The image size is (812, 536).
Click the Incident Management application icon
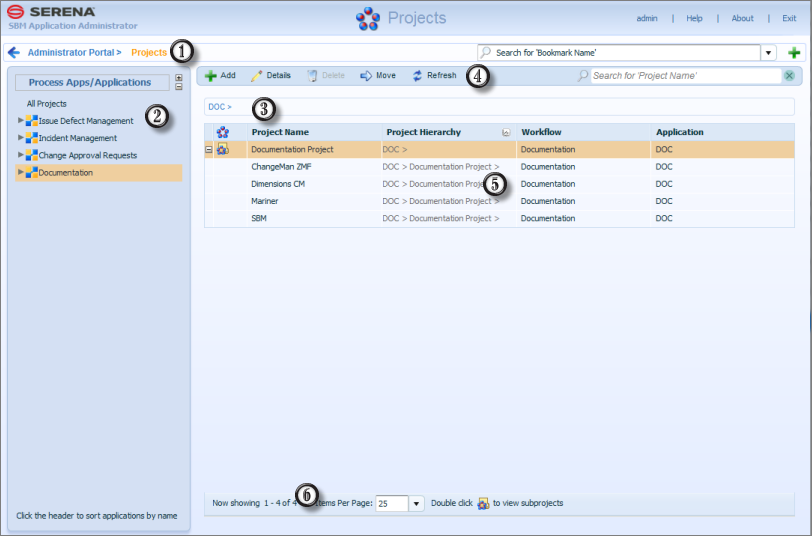pyautogui.click(x=32, y=138)
